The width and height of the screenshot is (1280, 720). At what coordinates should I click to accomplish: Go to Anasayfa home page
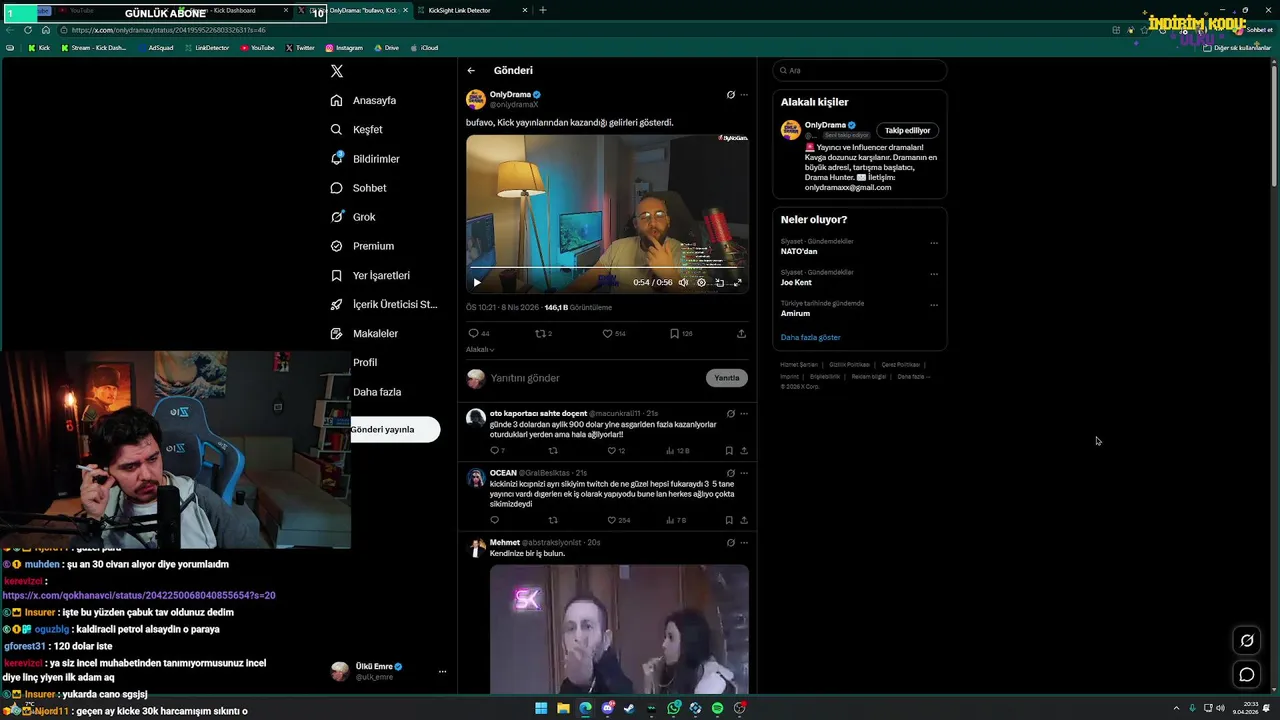(364, 100)
